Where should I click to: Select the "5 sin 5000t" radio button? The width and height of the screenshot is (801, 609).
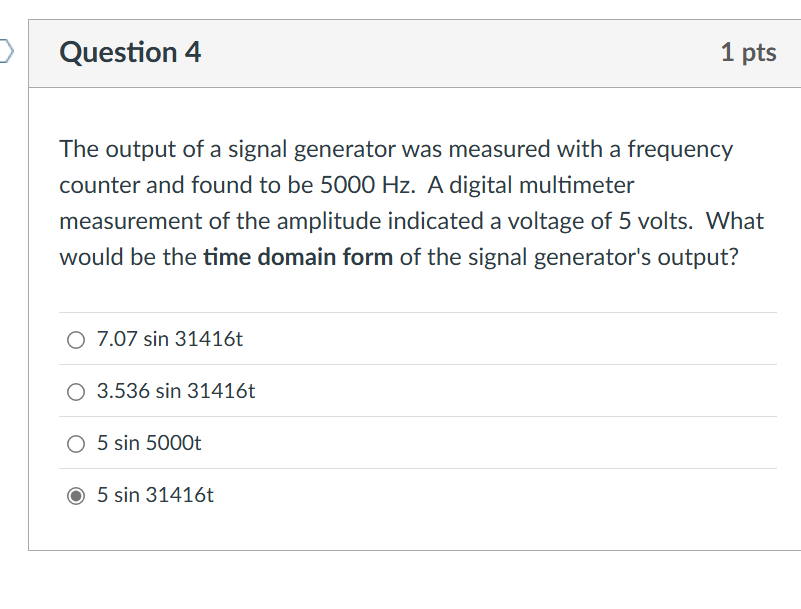(76, 443)
